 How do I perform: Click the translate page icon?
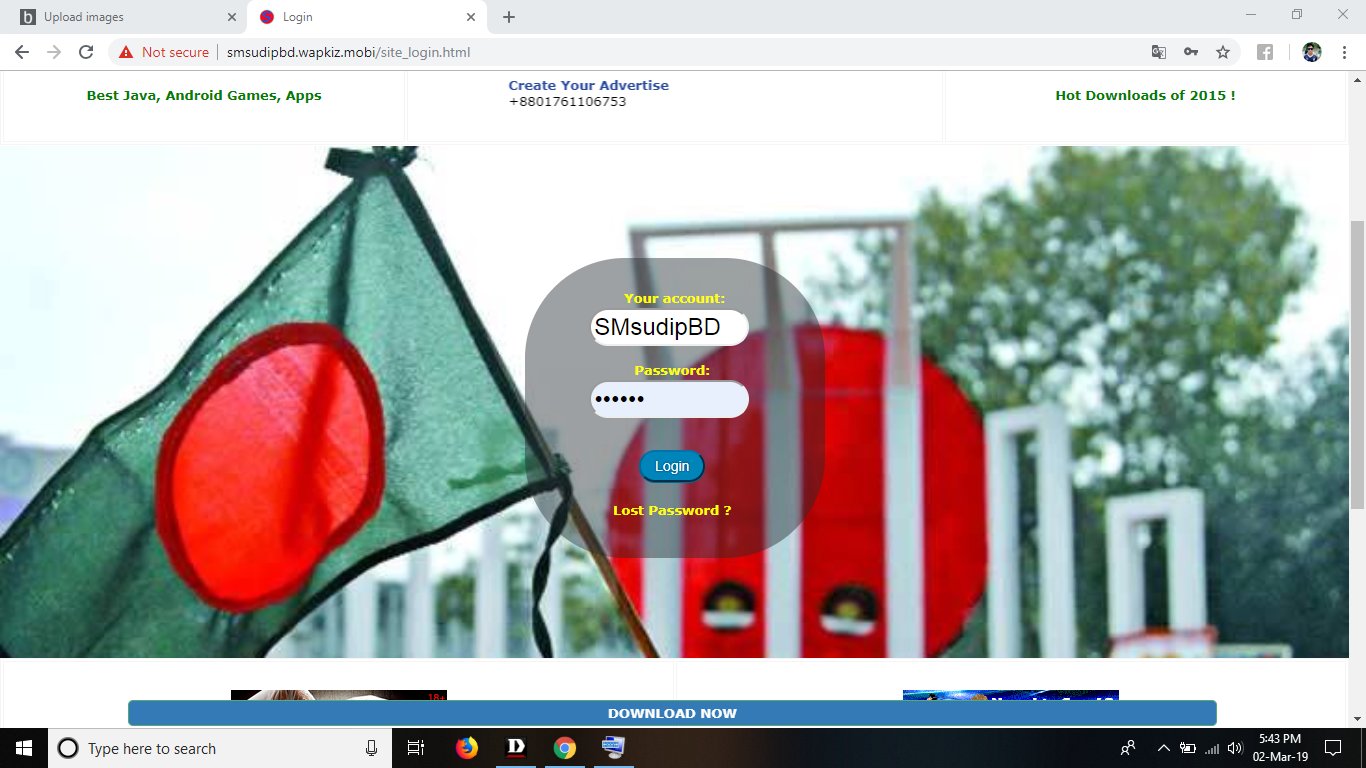point(1158,52)
